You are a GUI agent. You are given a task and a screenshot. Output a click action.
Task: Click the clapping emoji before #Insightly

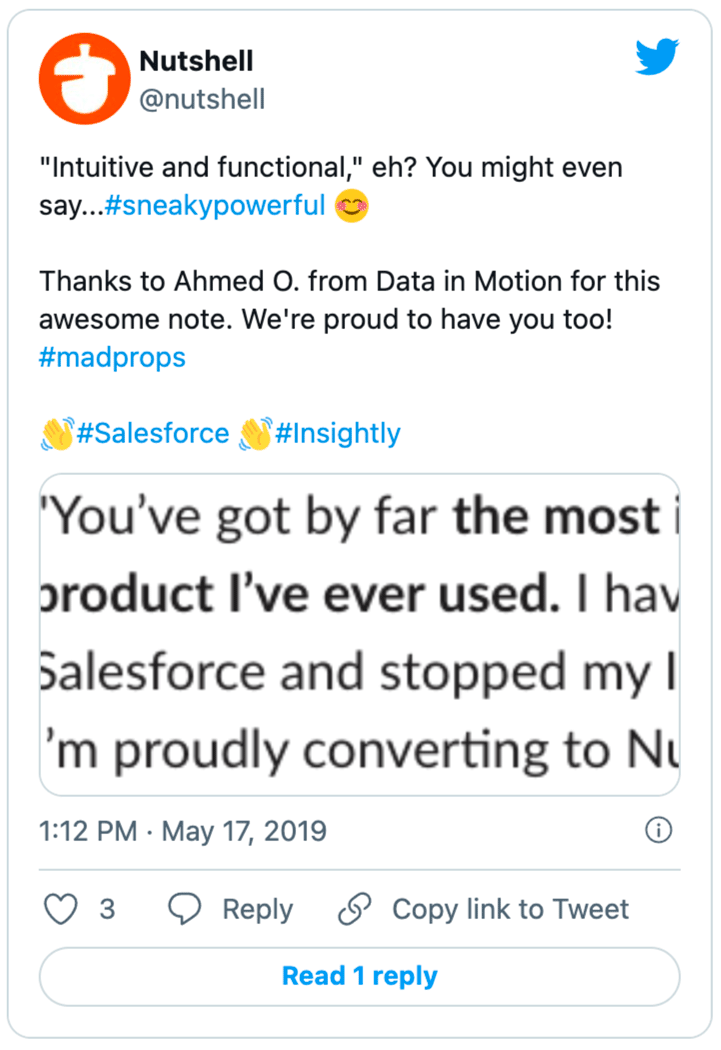pyautogui.click(x=255, y=434)
